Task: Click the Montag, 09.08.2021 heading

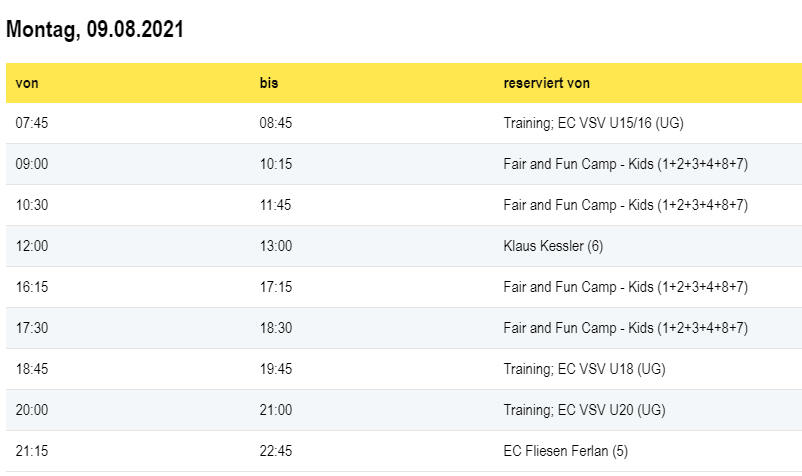Action: 95,30
